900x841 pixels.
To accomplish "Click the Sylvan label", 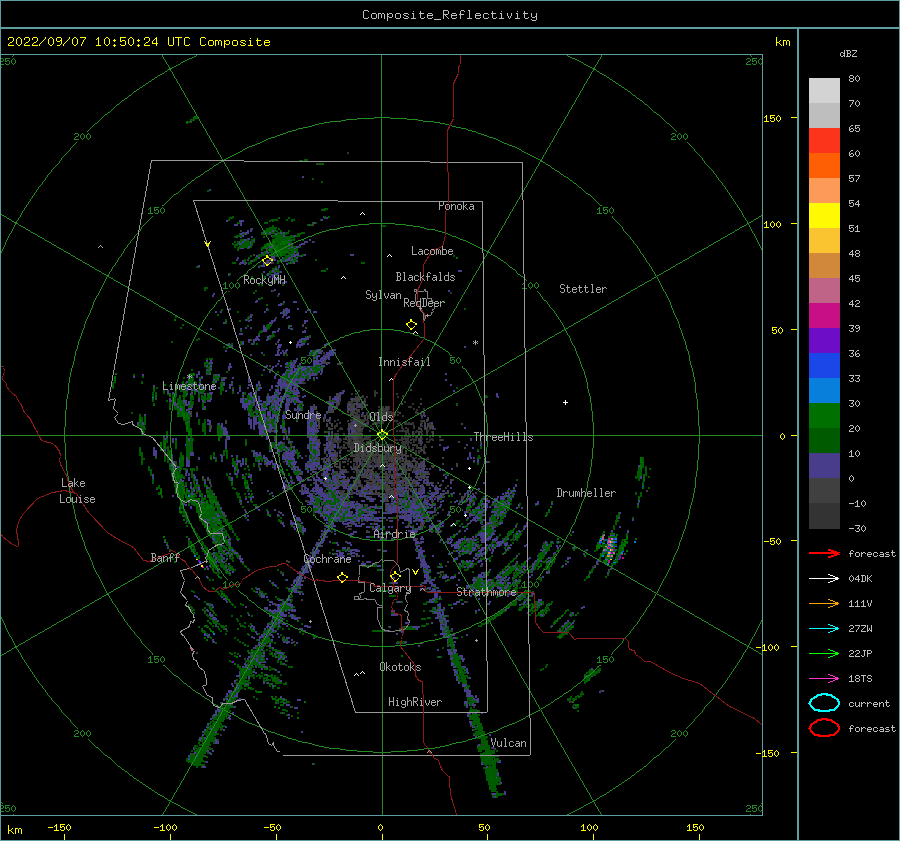I will (x=383, y=295).
